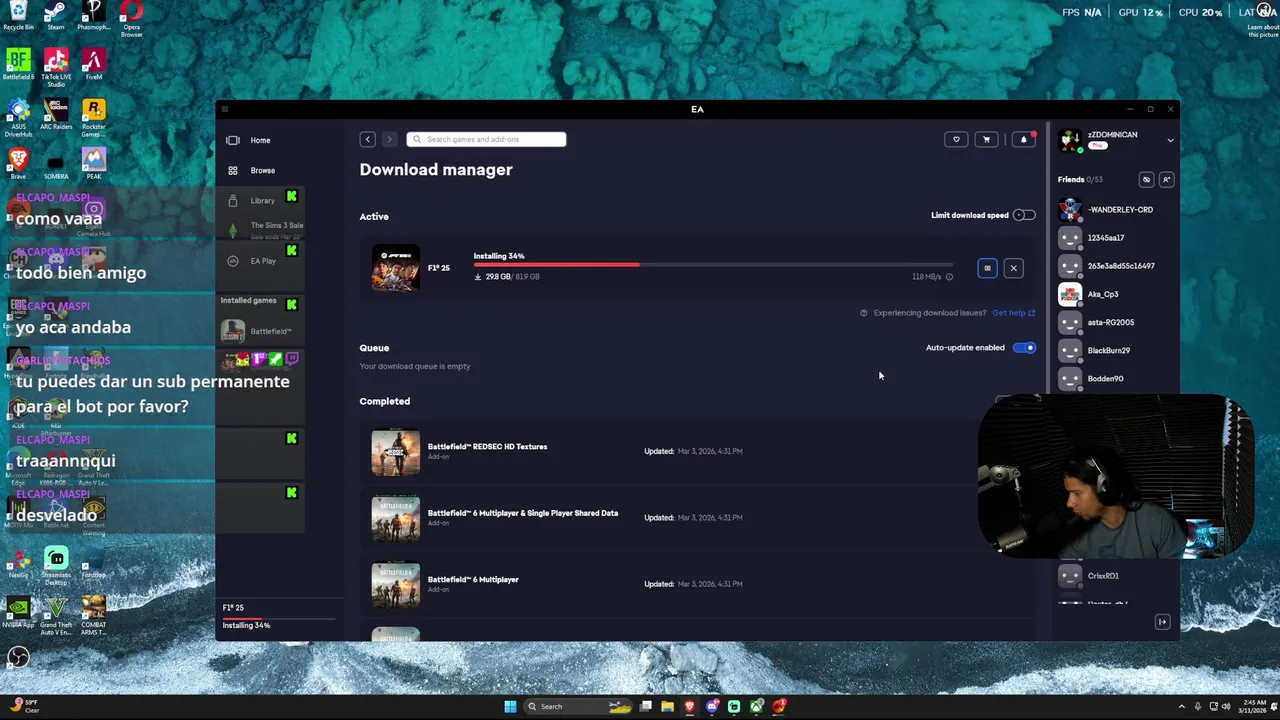Screen dimensions: 1280x720
Task: Click the download speed info icon
Action: 949,277
